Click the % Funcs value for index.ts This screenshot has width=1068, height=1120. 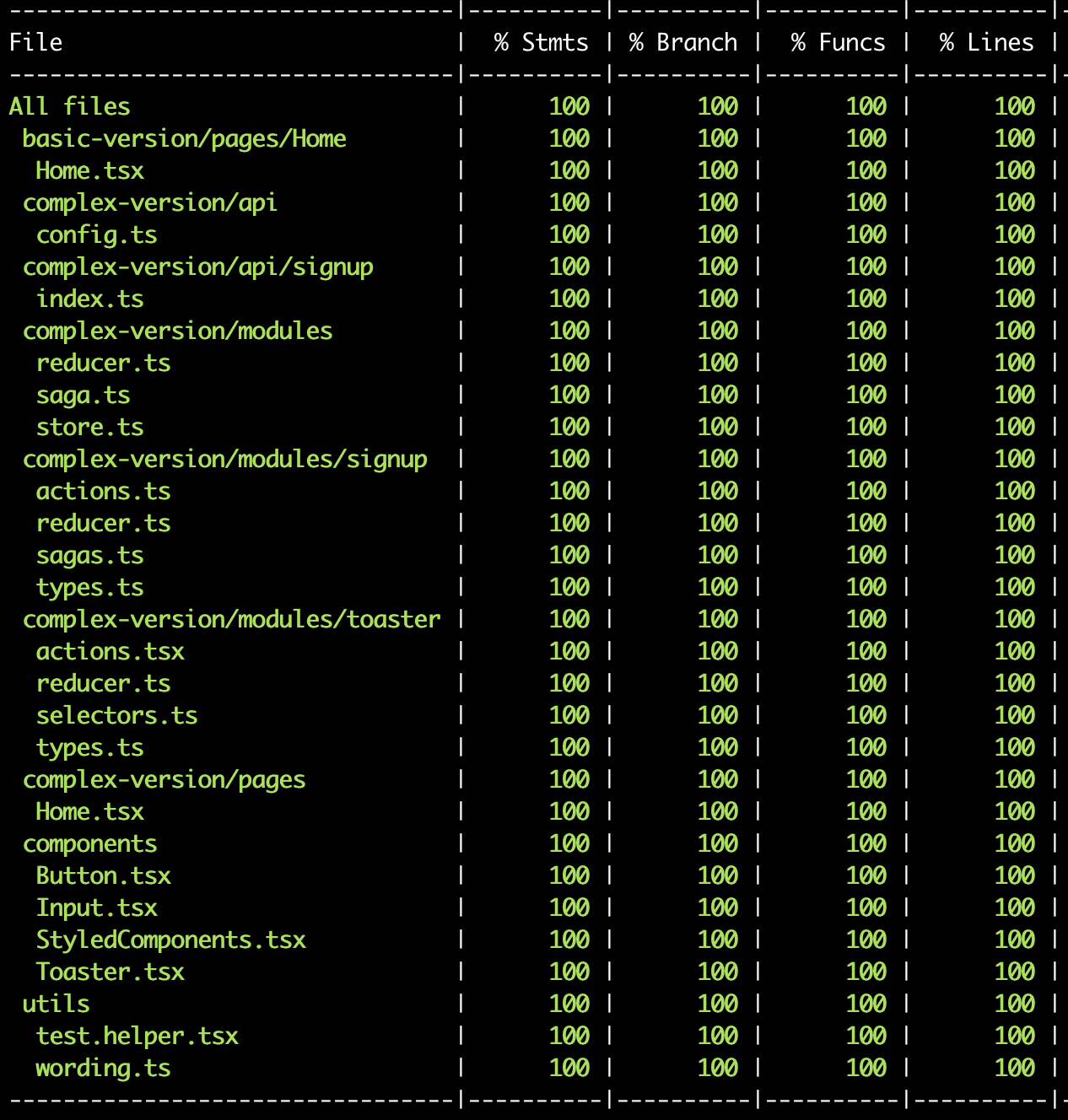(866, 299)
